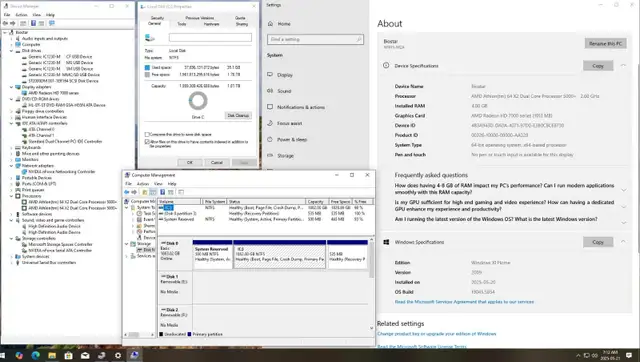The height and width of the screenshot is (362, 640).
Task: Open View menu in Device Manager
Action: [x=36, y=15]
